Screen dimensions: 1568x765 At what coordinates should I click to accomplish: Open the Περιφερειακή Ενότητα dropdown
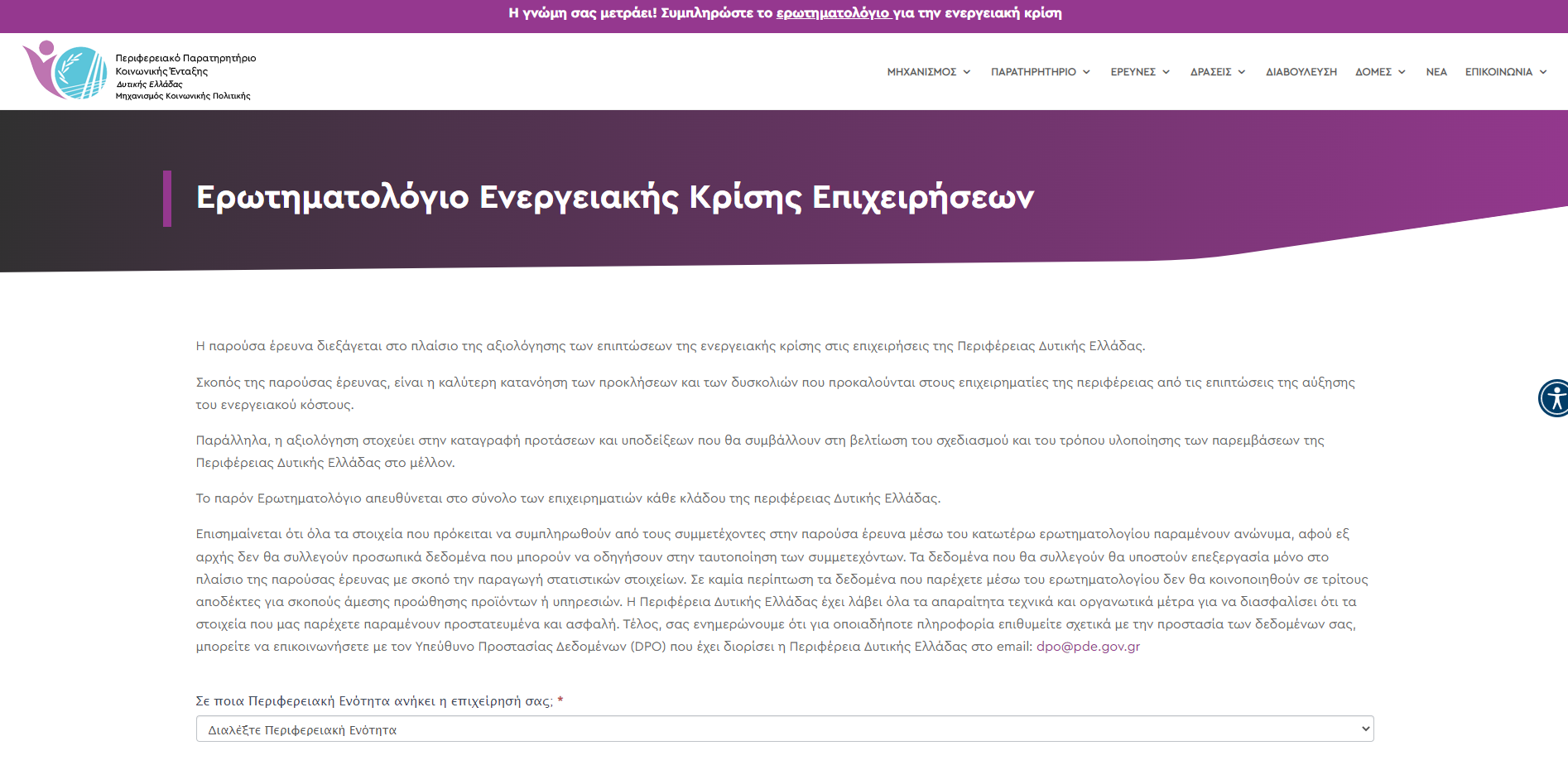tap(785, 729)
